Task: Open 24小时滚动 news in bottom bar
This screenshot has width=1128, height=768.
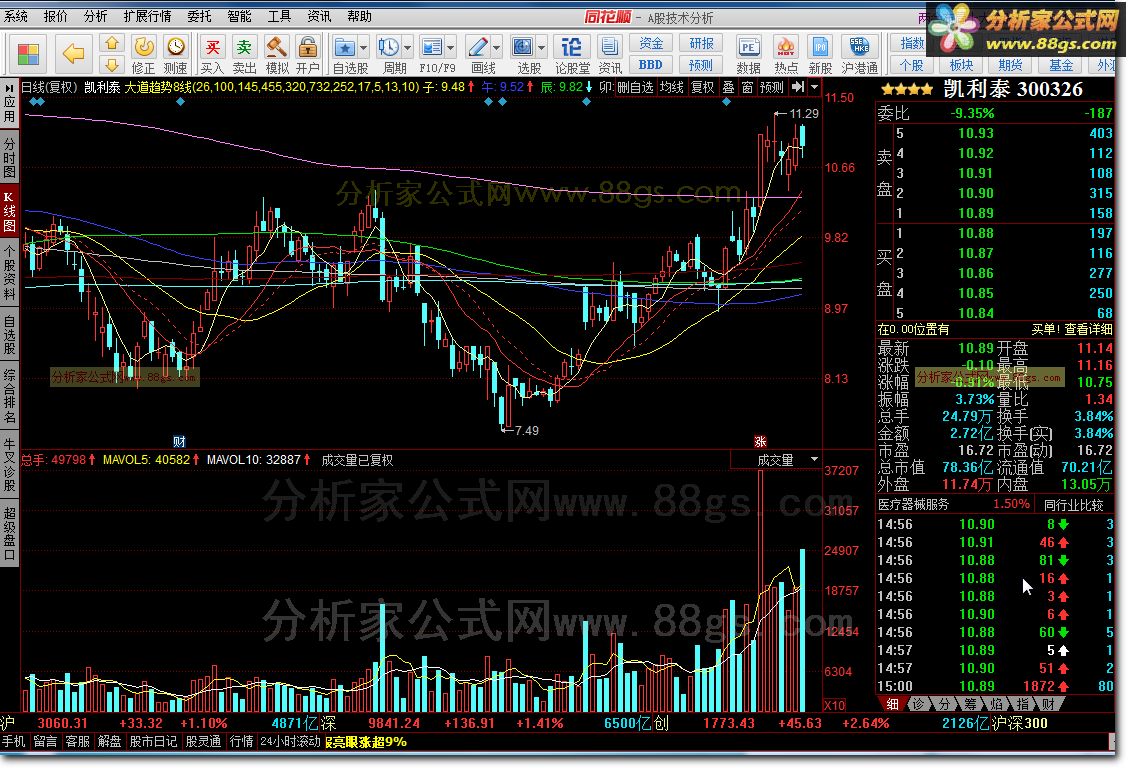Action: (290, 741)
